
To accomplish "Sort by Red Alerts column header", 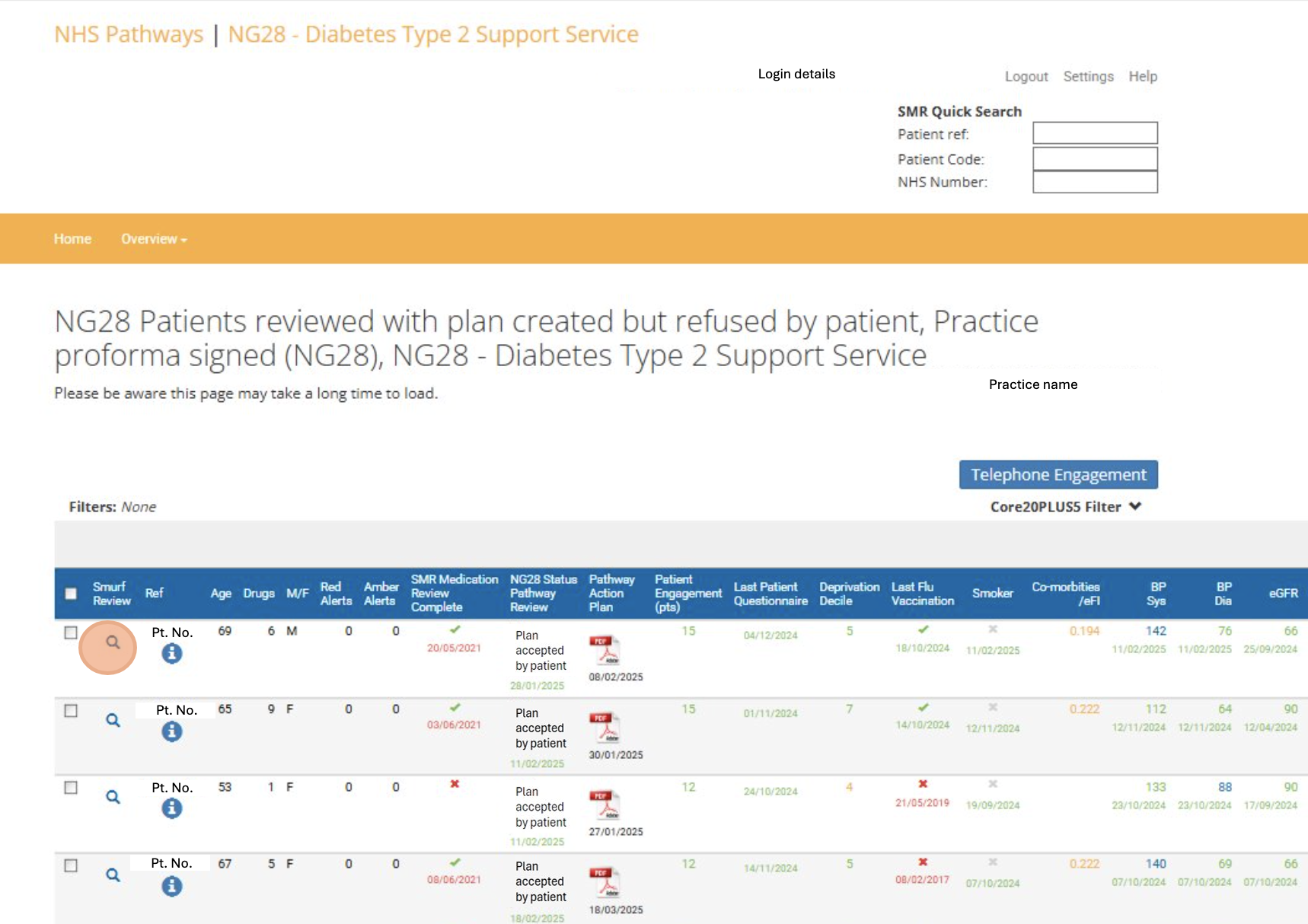I will point(336,594).
